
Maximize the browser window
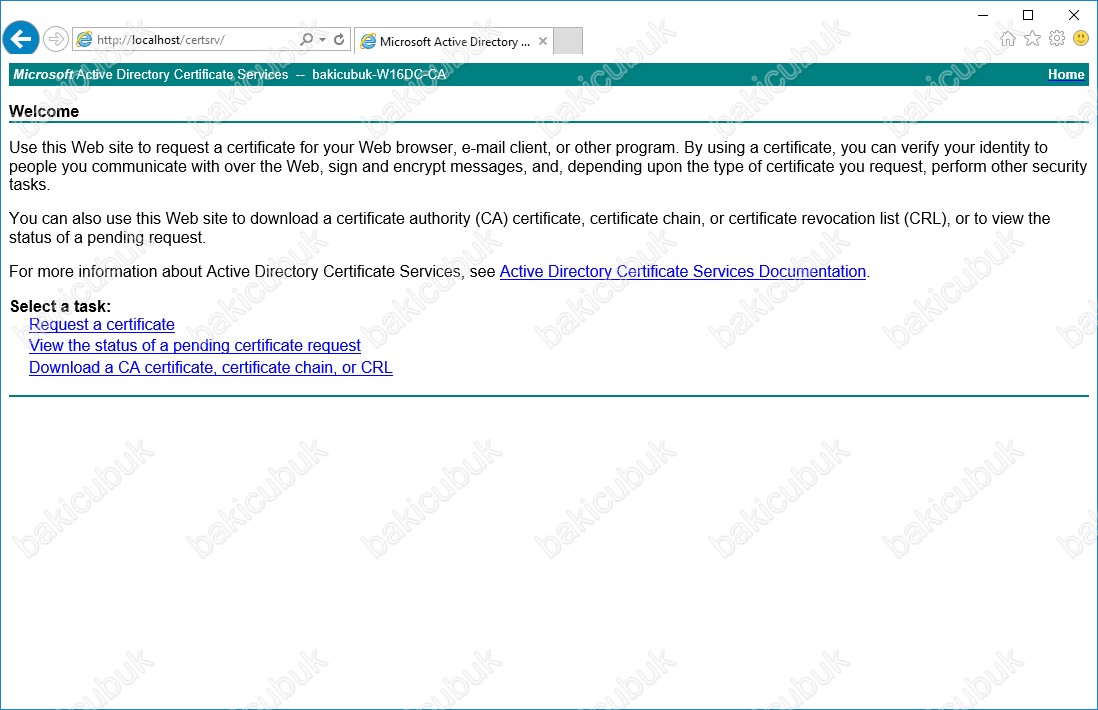point(1028,15)
